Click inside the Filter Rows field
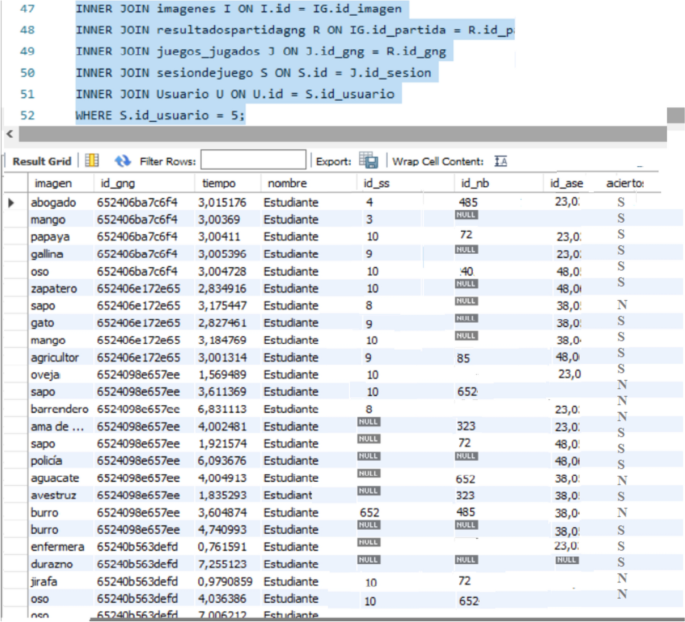Viewport: 685px width, 622px height. tap(253, 161)
